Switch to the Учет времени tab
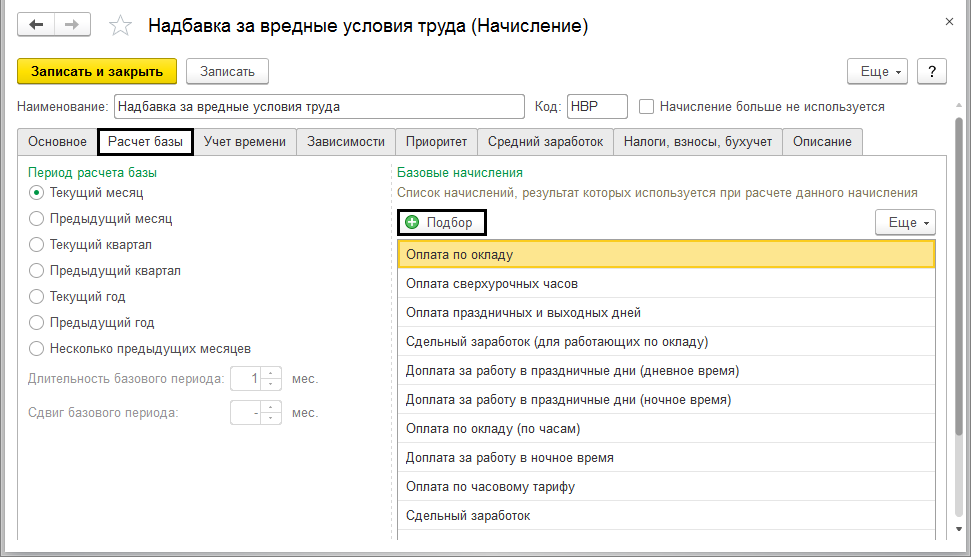This screenshot has width=971, height=557. tap(245, 142)
